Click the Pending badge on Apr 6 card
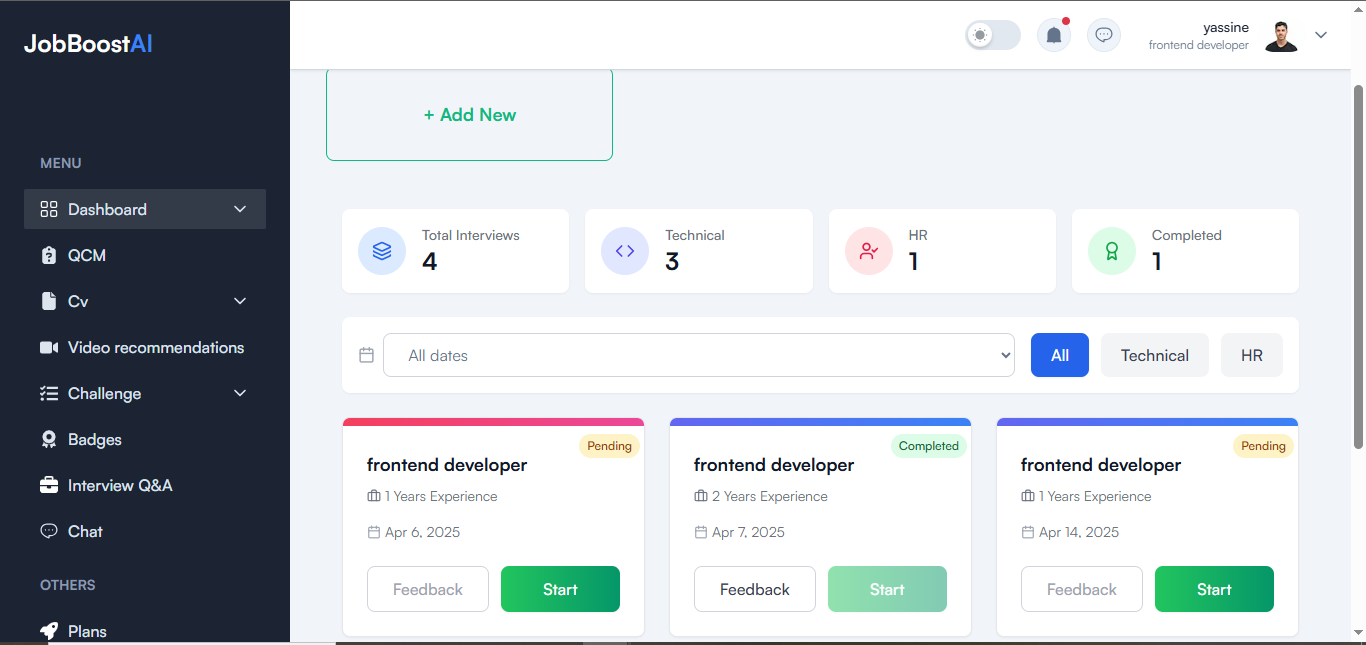This screenshot has width=1366, height=645. [609, 446]
